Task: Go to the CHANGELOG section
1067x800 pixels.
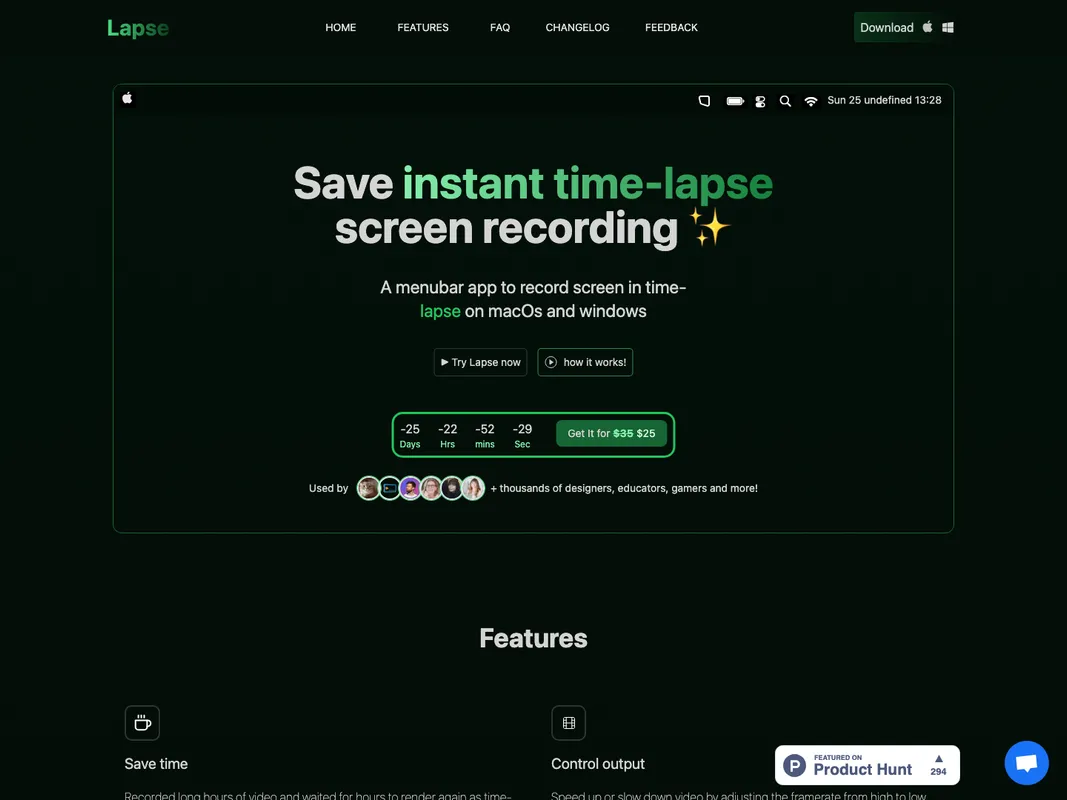Action: [577, 27]
